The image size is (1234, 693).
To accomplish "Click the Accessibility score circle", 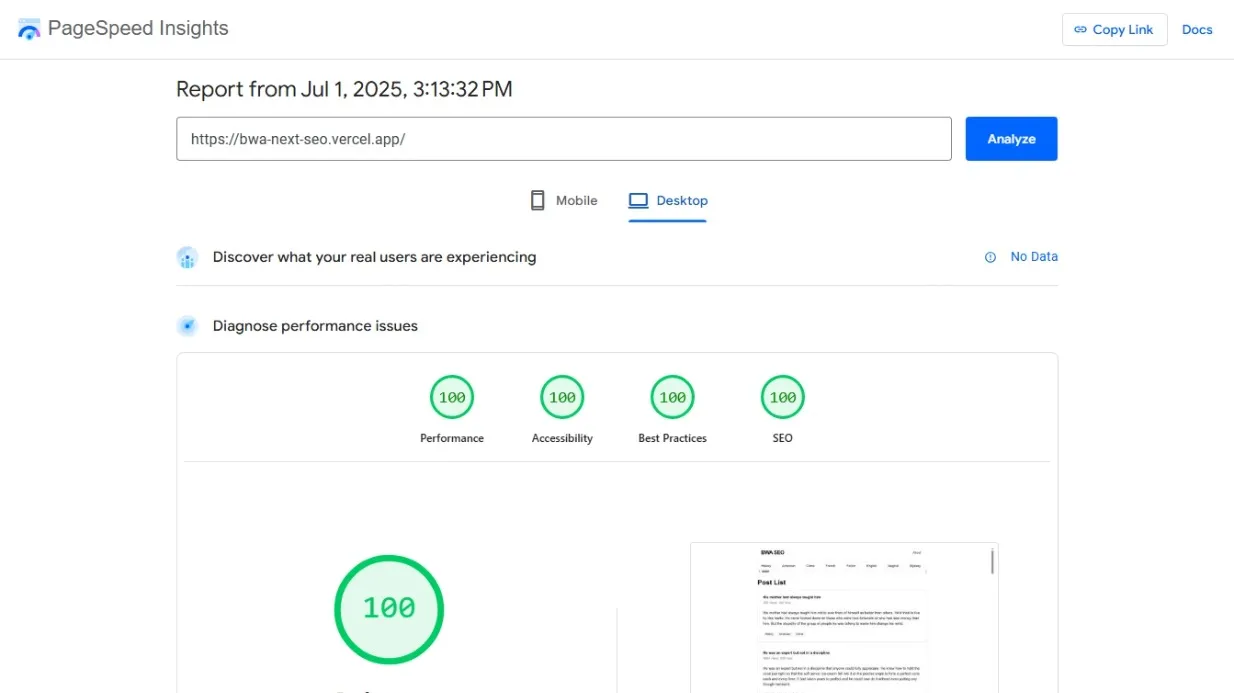I will 562,396.
